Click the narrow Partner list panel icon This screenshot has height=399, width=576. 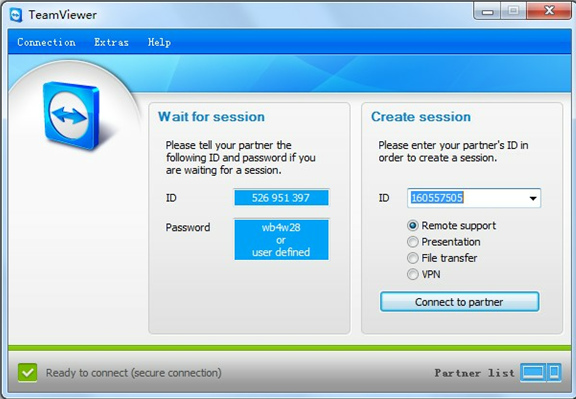[x=554, y=373]
